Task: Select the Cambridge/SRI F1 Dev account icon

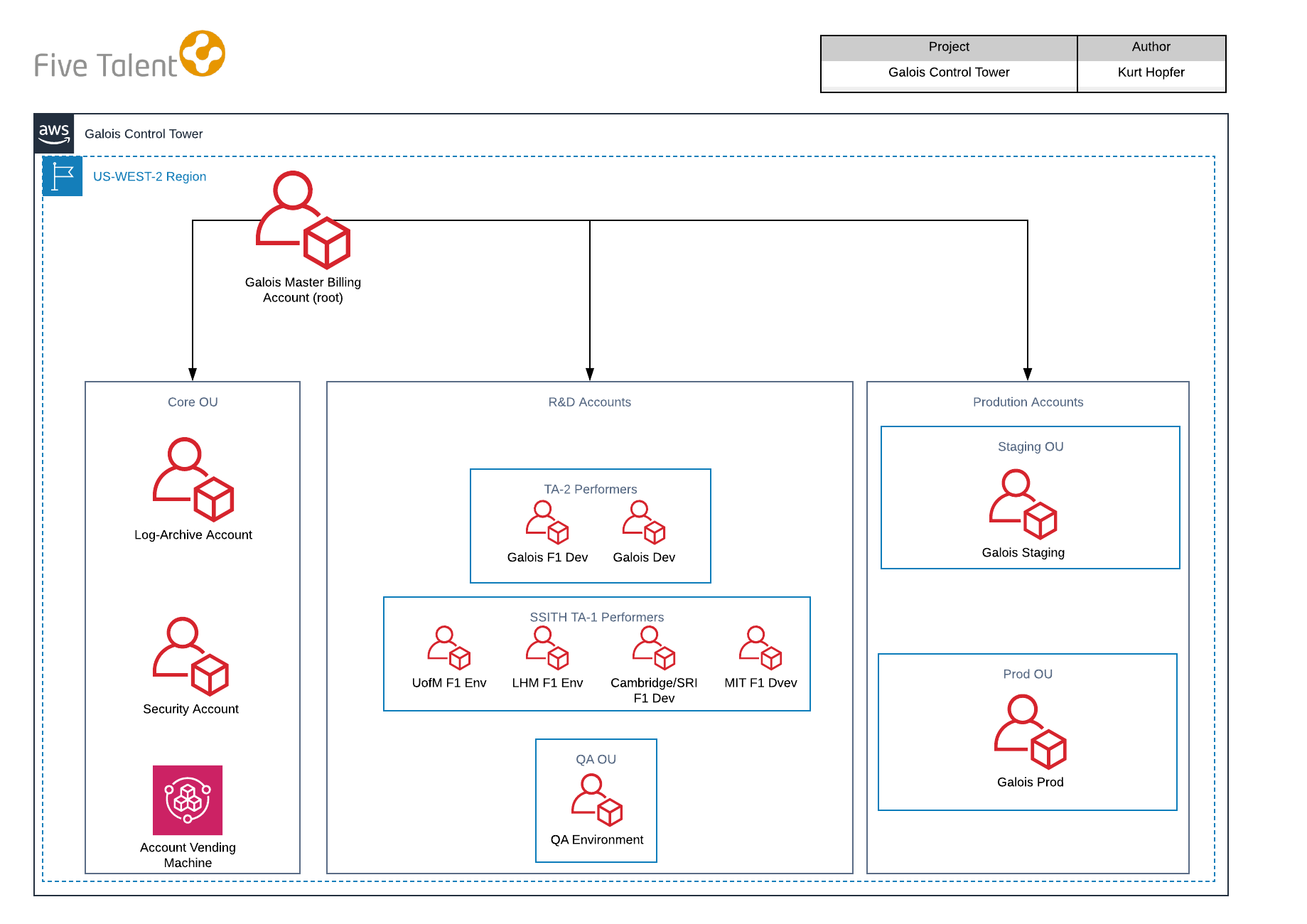Action: (654, 648)
